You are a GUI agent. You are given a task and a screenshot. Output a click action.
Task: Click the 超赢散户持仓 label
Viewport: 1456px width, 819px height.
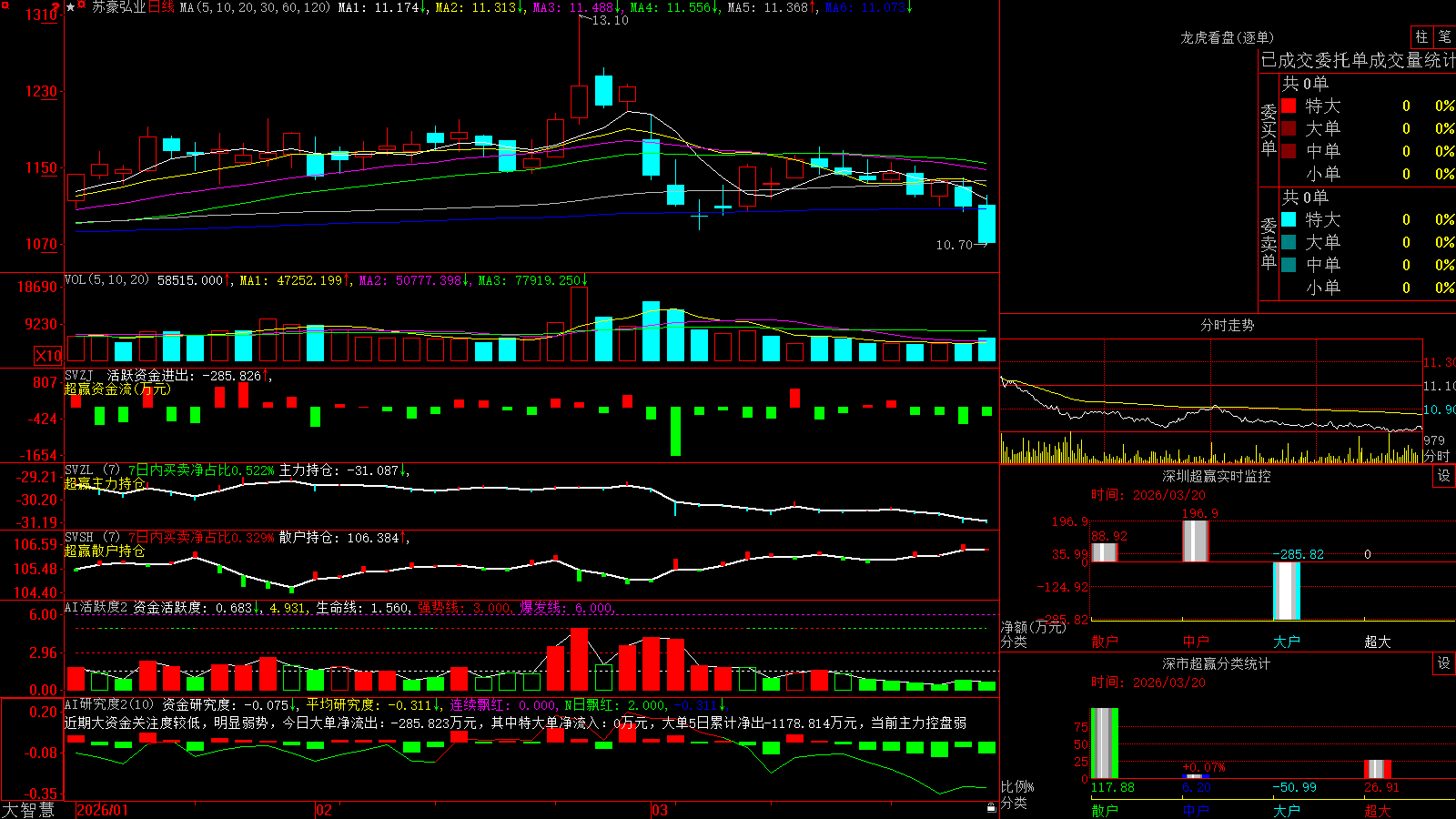105,551
